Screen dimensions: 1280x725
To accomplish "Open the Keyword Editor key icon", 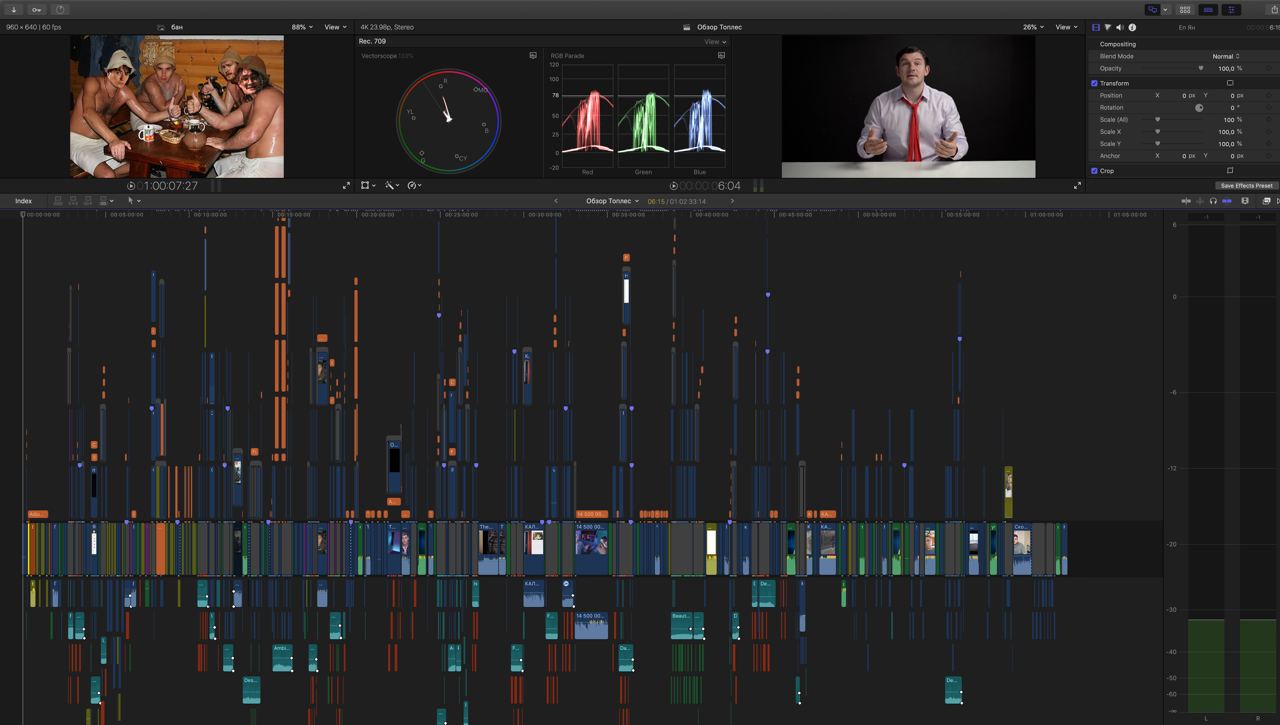I will 37,9.
